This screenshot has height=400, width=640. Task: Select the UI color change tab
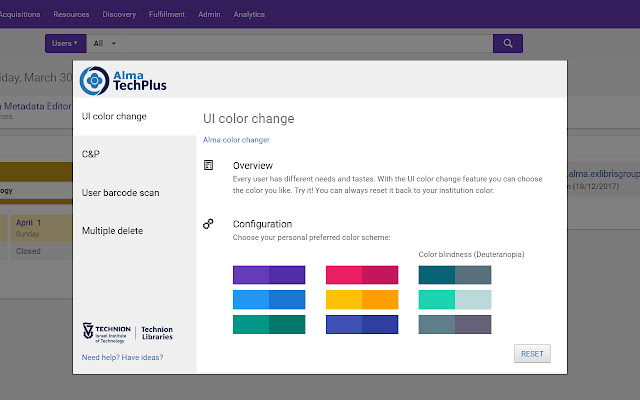tap(135, 116)
